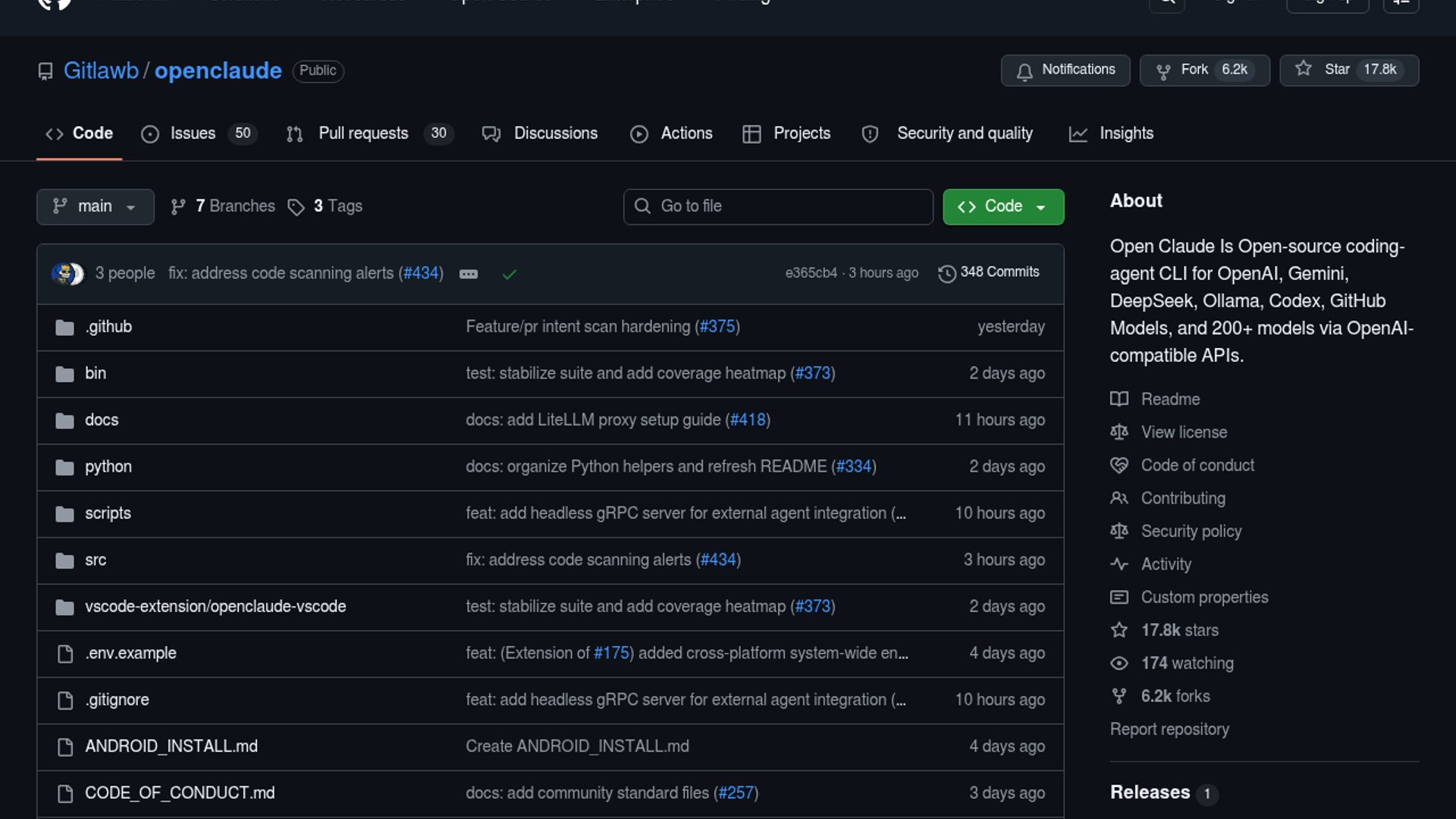This screenshot has height=819, width=1456.
Task: Click the Activity pulse icon link
Action: (x=1119, y=564)
